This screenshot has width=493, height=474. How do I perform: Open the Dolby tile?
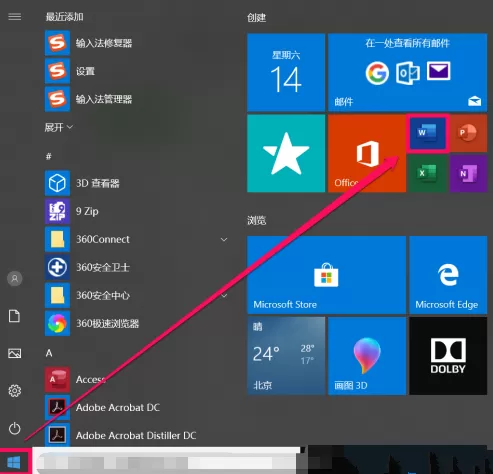click(448, 356)
